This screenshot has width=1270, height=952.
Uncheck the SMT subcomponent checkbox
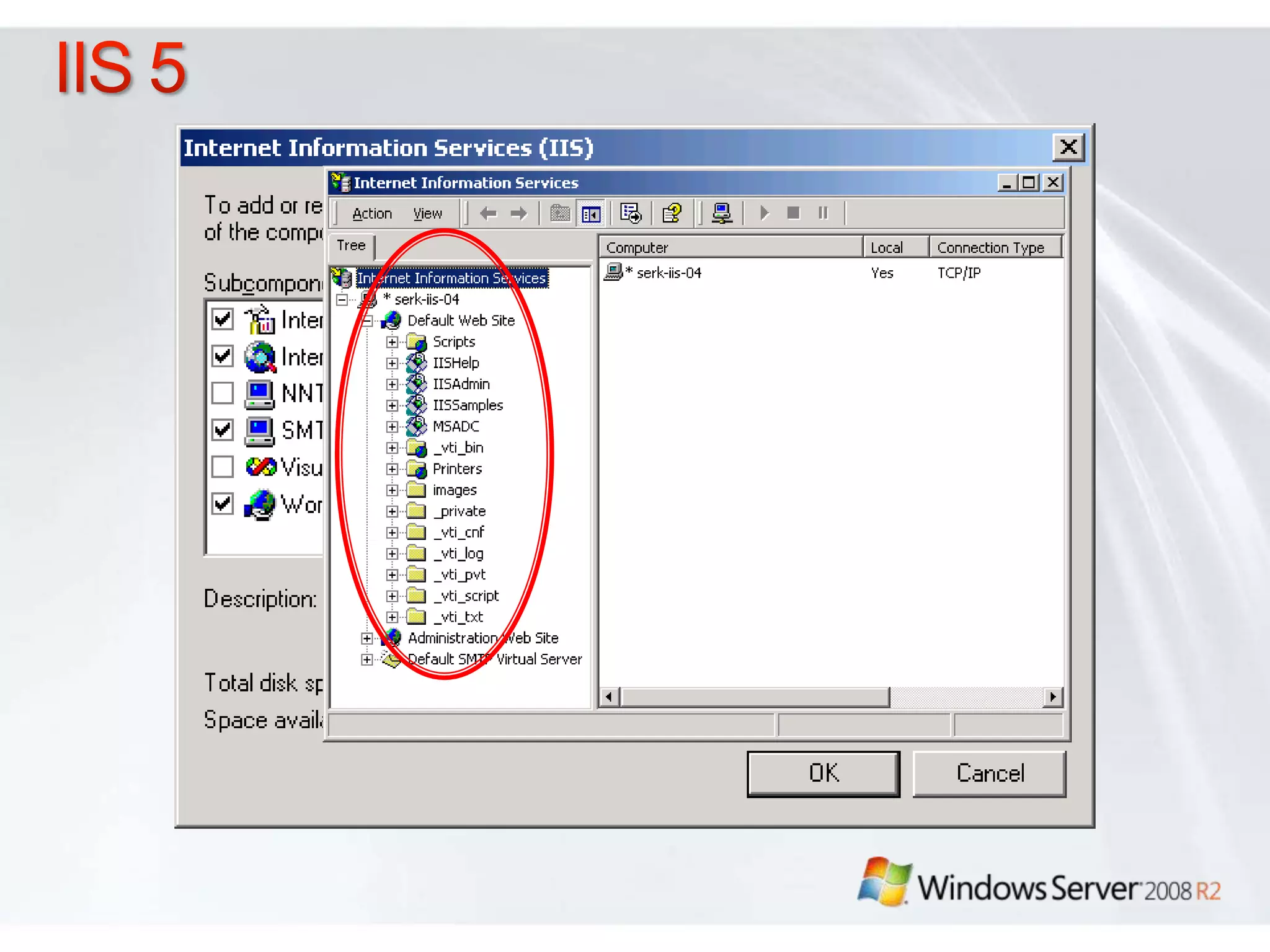(223, 430)
